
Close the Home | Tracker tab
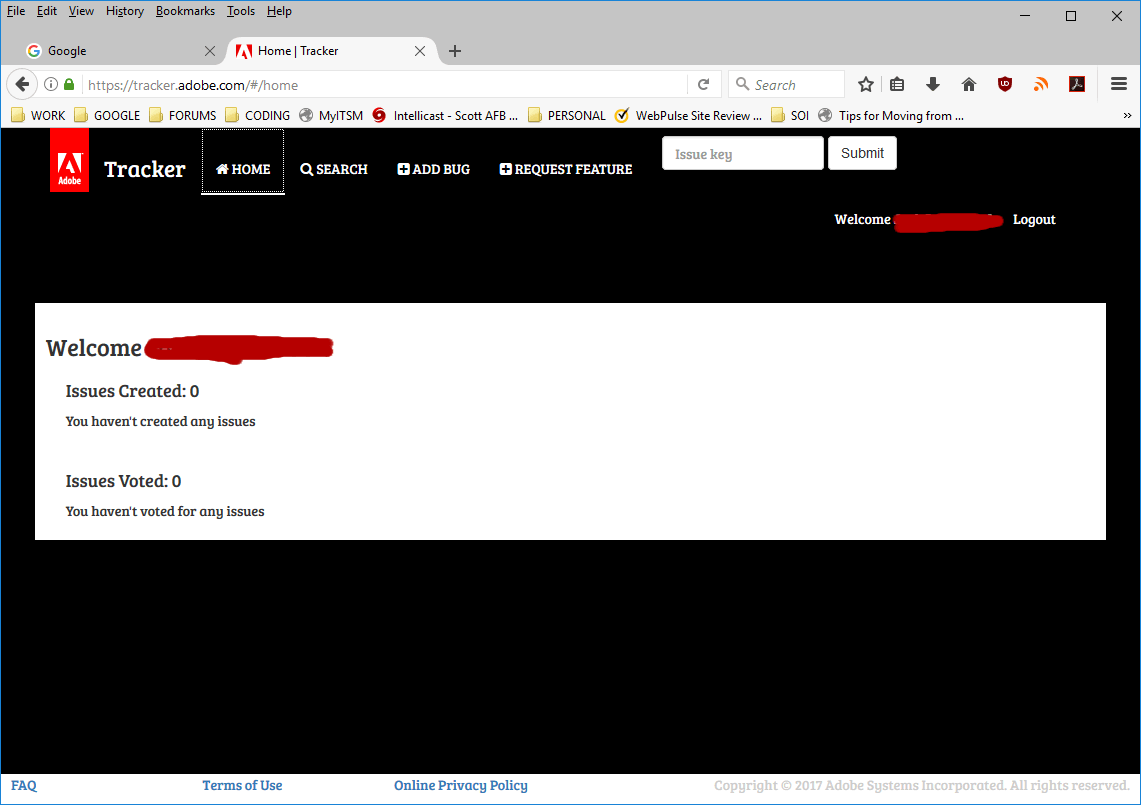pyautogui.click(x=420, y=51)
